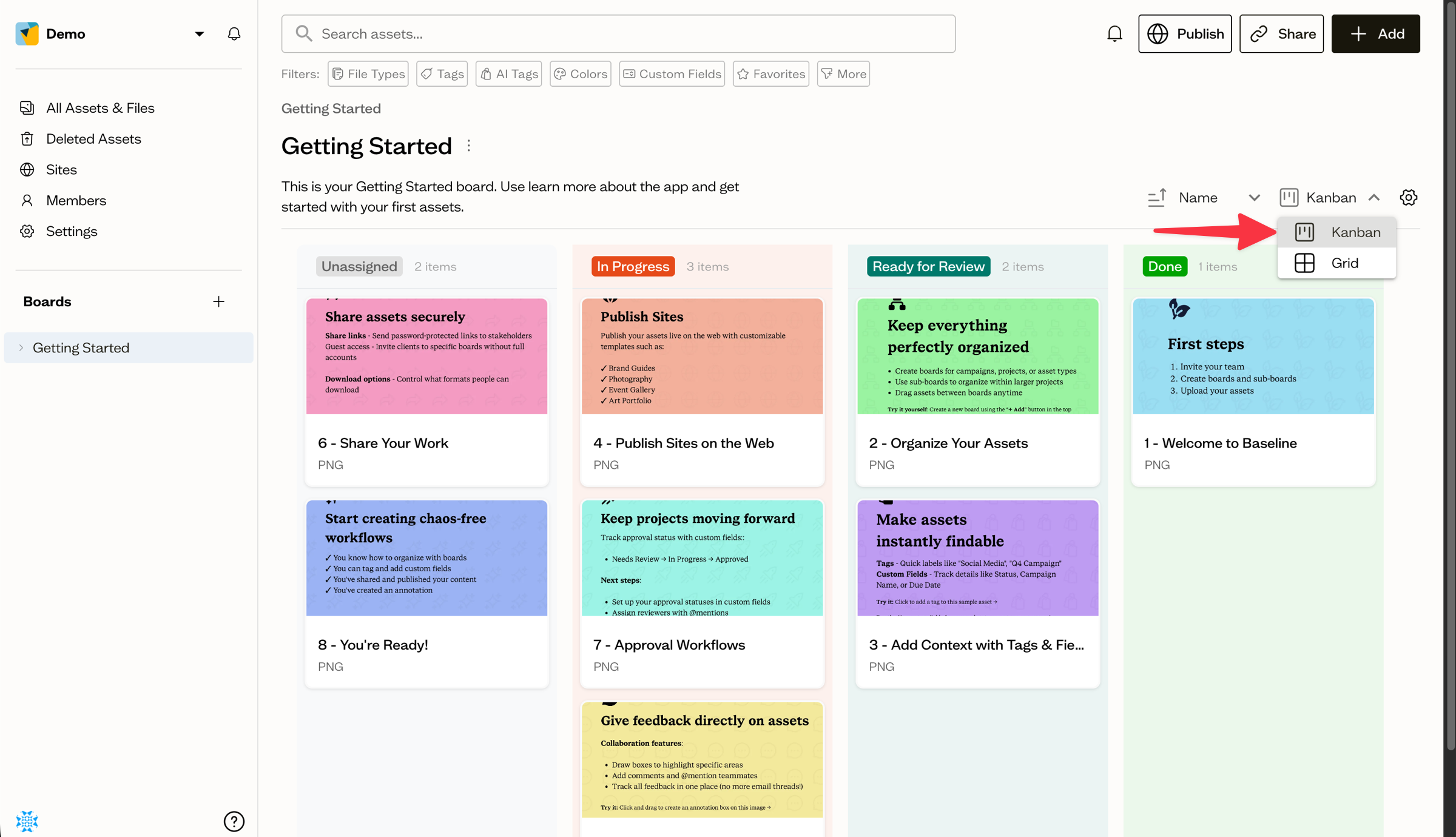1456x837 pixels.
Task: Open board options three-dot menu
Action: tap(469, 146)
